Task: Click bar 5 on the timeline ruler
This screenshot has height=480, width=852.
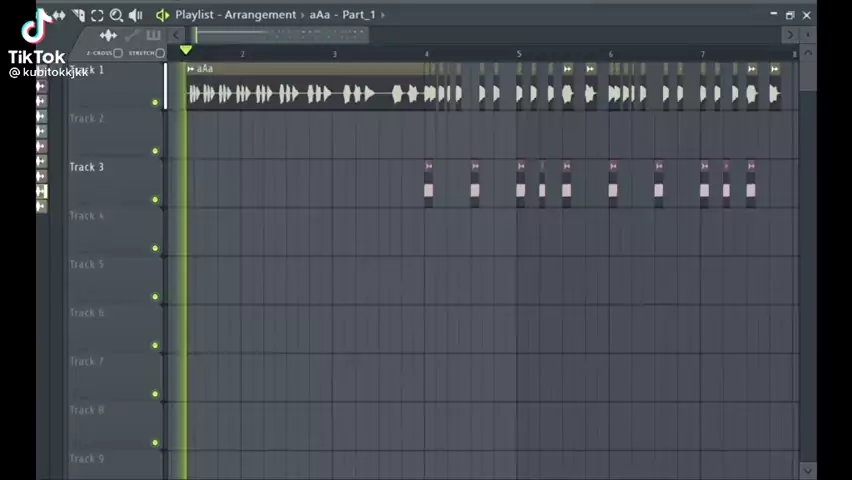Action: tap(519, 54)
